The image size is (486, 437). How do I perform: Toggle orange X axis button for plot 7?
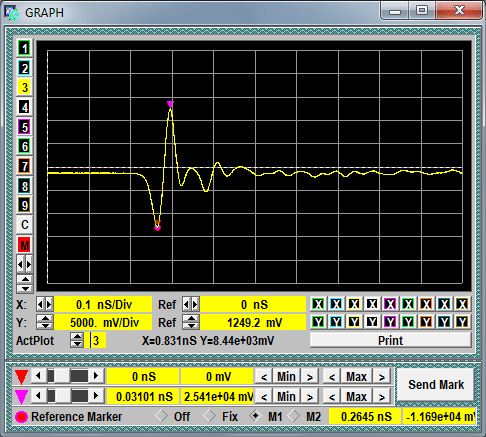pos(426,304)
